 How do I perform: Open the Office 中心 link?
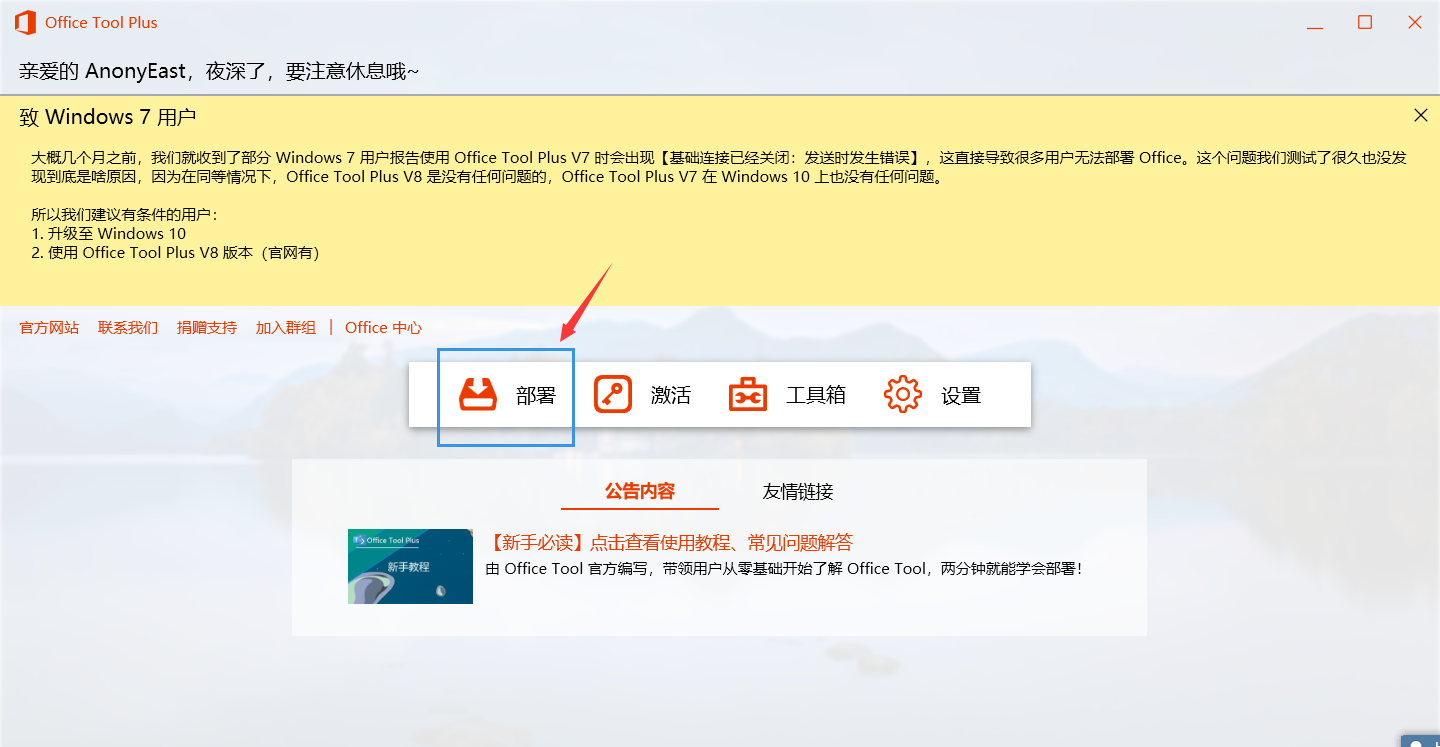tap(383, 327)
